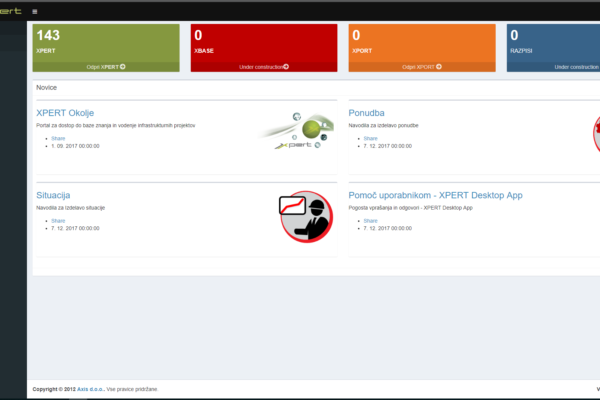Open the Situacija article title

click(53, 195)
